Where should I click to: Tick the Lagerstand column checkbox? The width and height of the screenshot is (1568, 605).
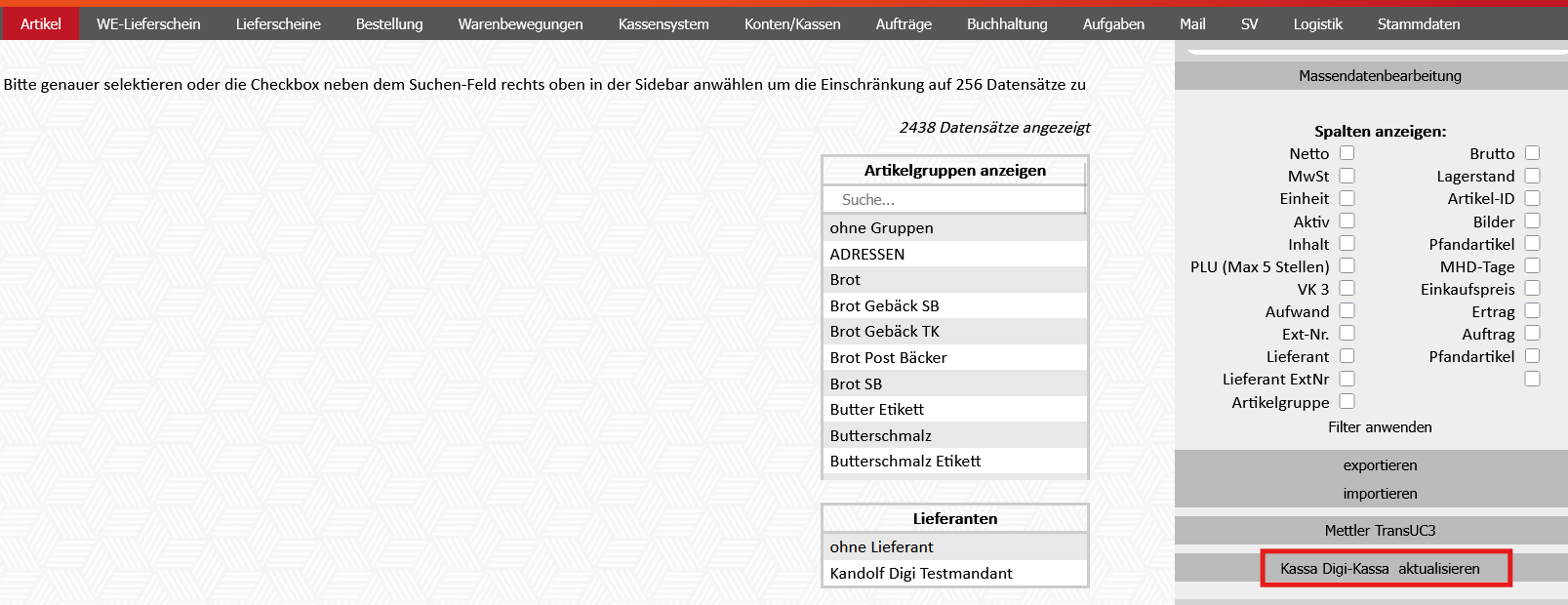1532,176
